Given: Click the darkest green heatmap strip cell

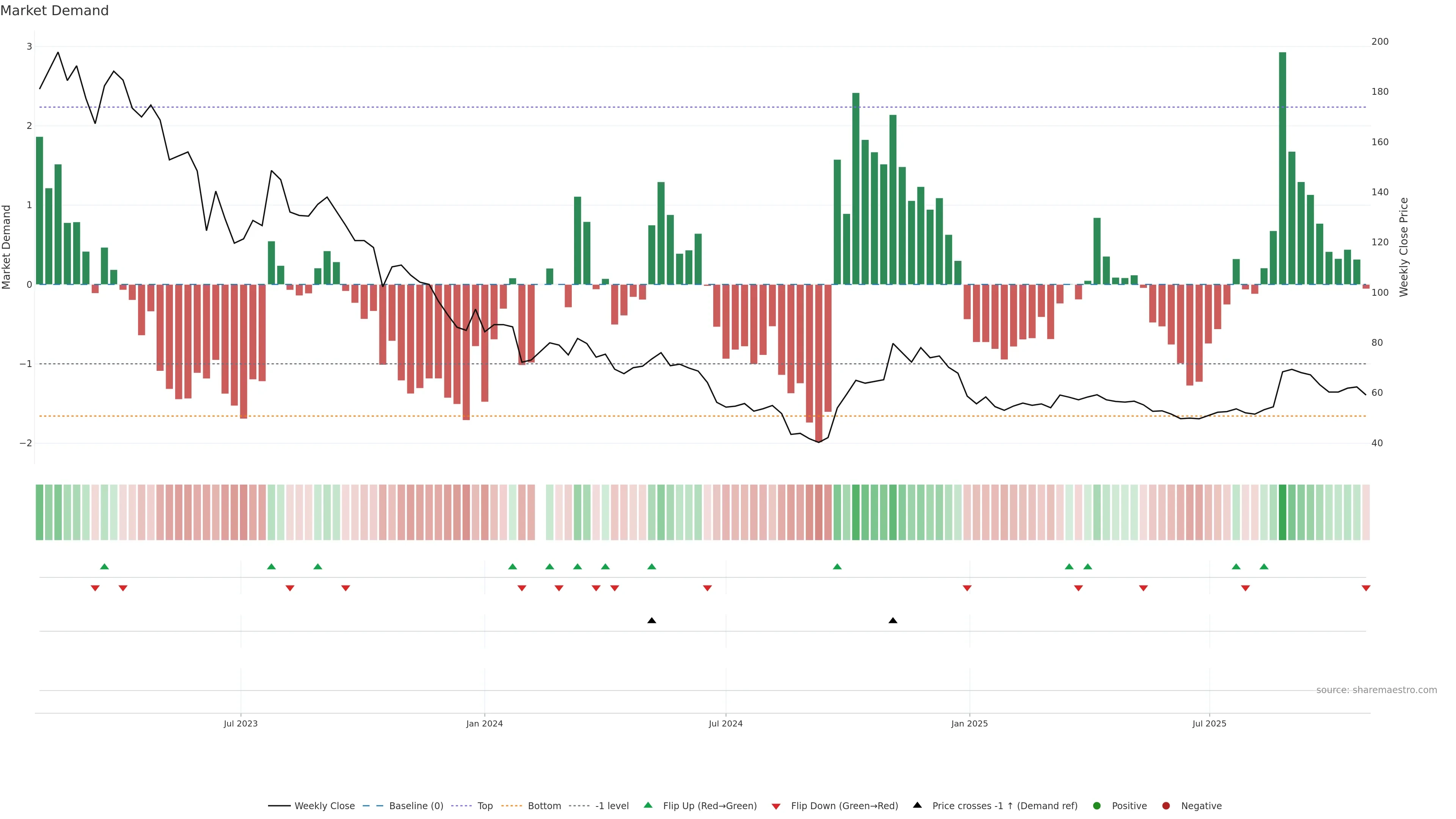Looking at the screenshot, I should pyautogui.click(x=1282, y=512).
